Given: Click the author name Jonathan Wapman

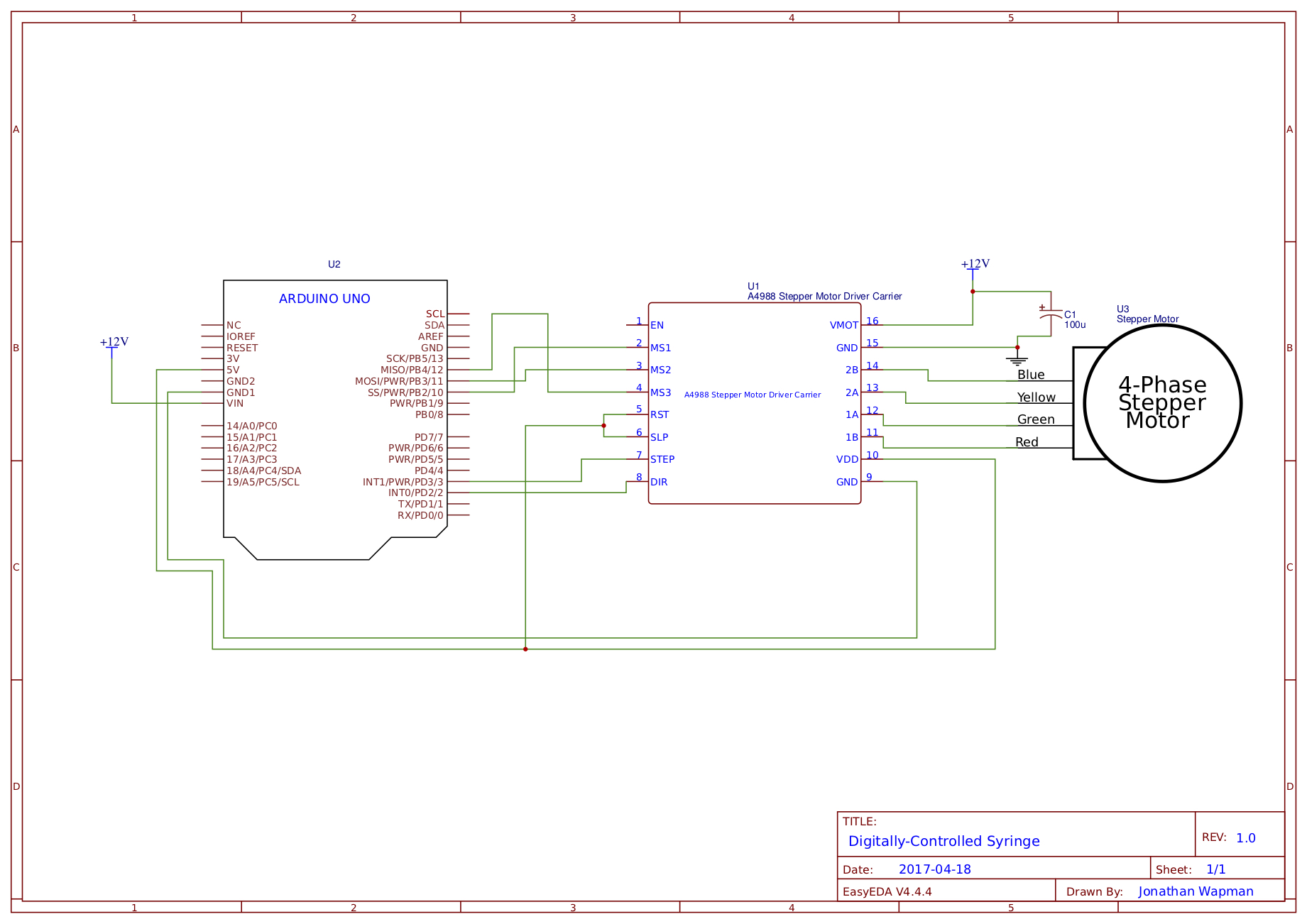Looking at the screenshot, I should coord(1196,891).
